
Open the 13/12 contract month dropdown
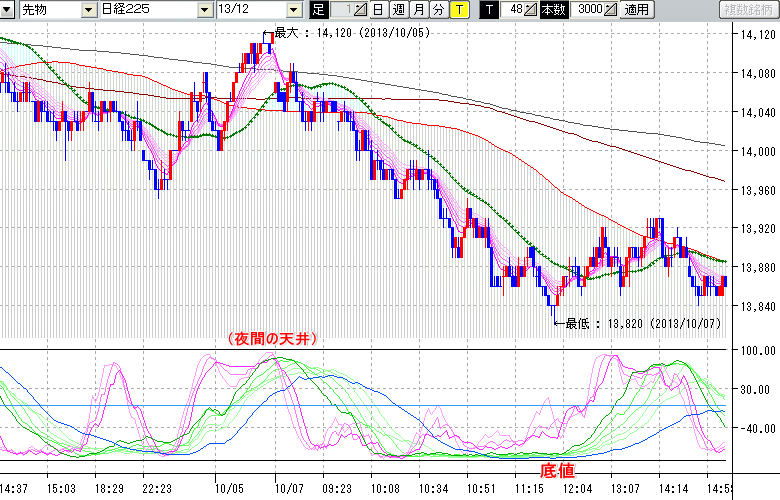294,10
